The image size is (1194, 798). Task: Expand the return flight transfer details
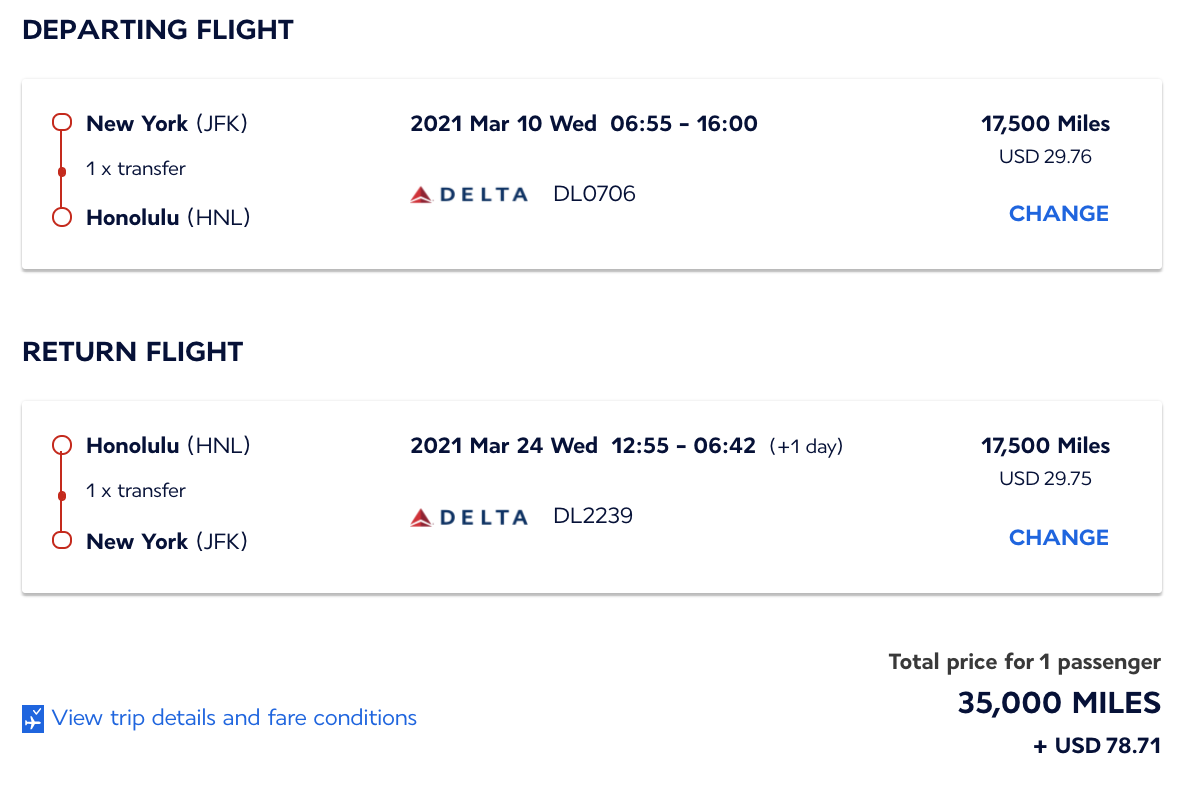pyautogui.click(x=135, y=491)
